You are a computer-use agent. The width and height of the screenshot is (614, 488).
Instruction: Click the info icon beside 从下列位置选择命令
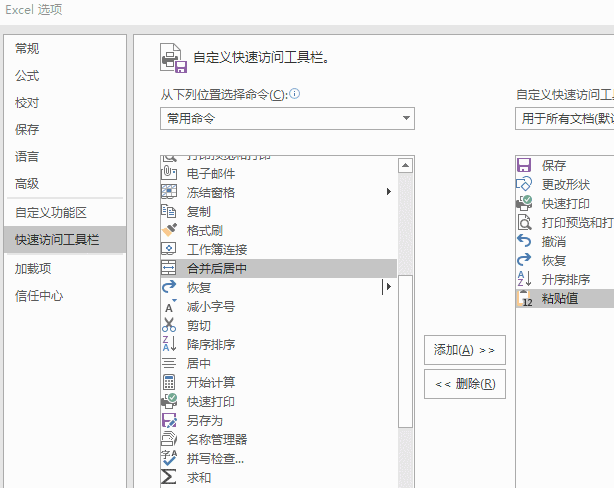click(x=294, y=94)
